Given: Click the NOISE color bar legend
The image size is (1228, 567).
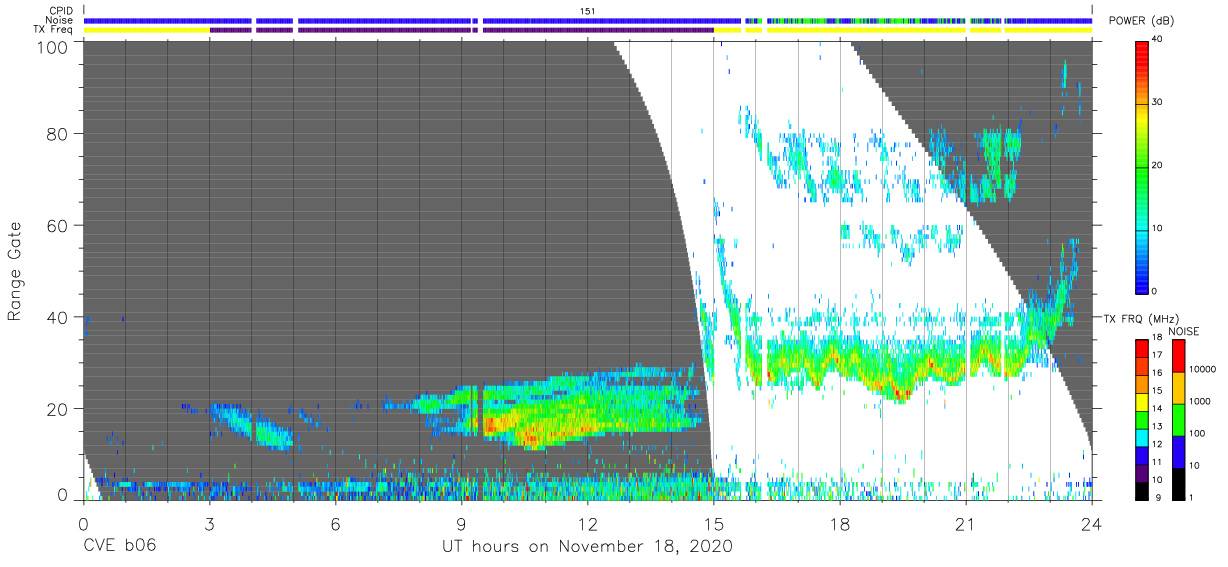Looking at the screenshot, I should (x=1178, y=419).
